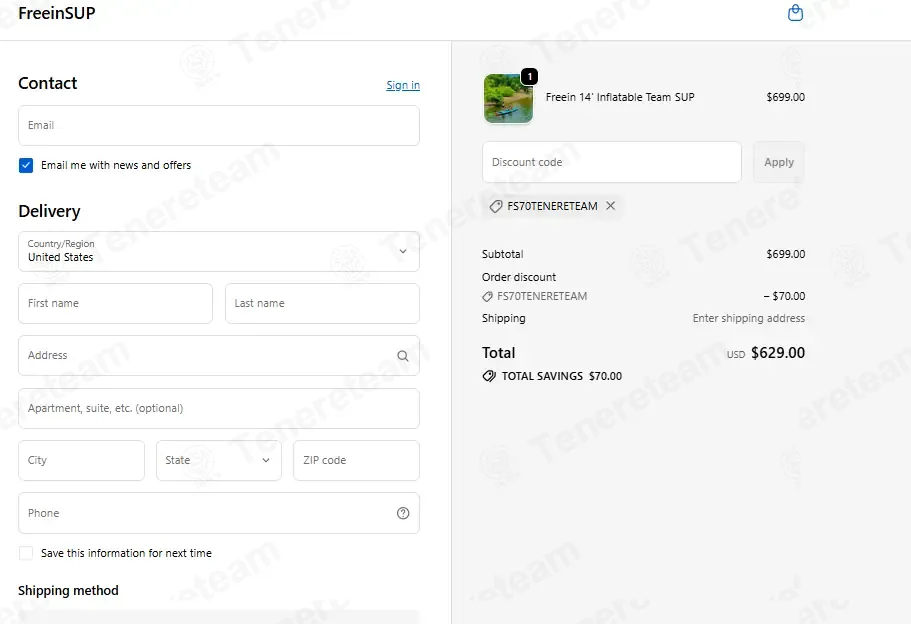Click the Subtotal amount $699.00

[786, 254]
